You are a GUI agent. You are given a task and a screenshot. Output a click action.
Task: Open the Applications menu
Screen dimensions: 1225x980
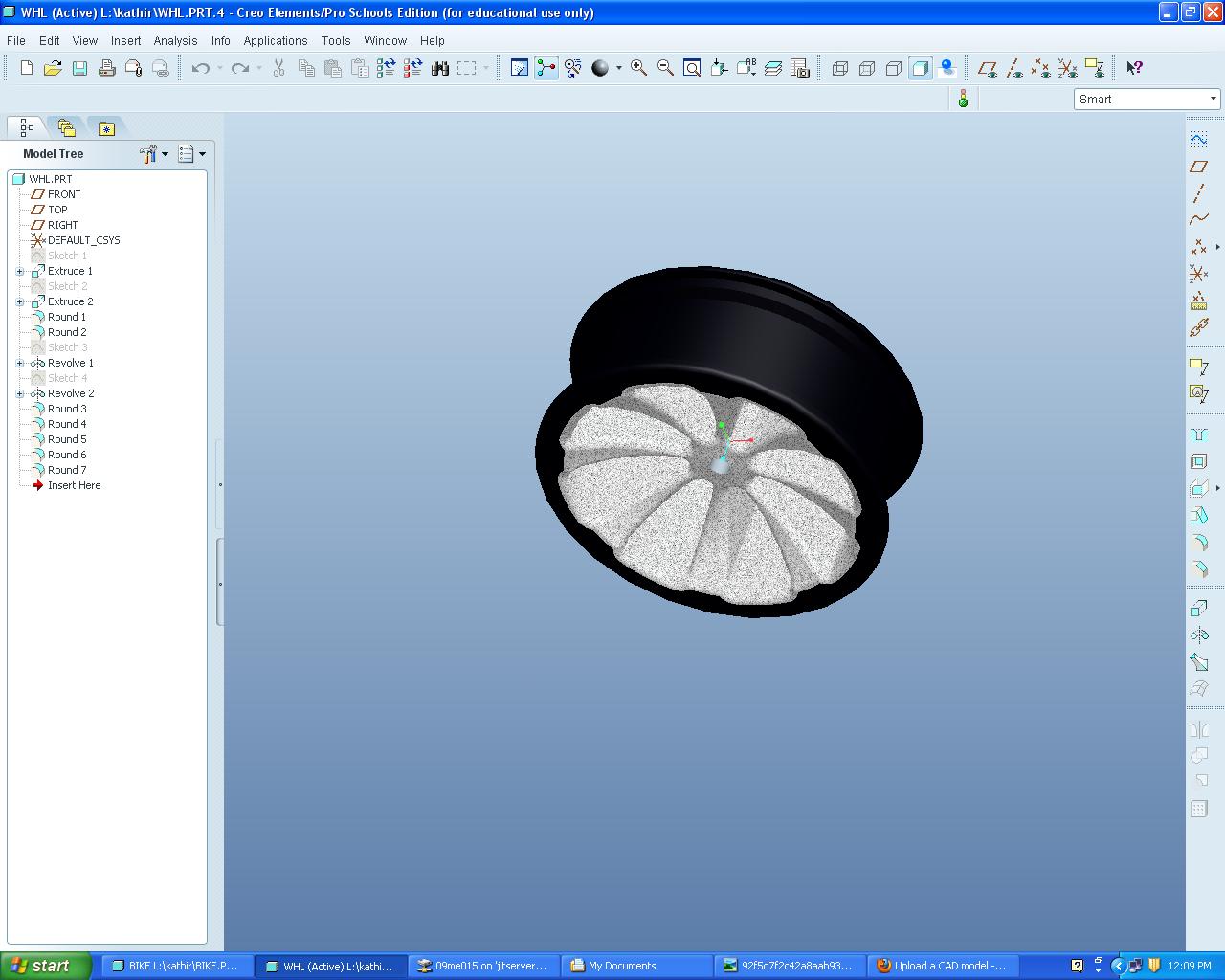(276, 41)
